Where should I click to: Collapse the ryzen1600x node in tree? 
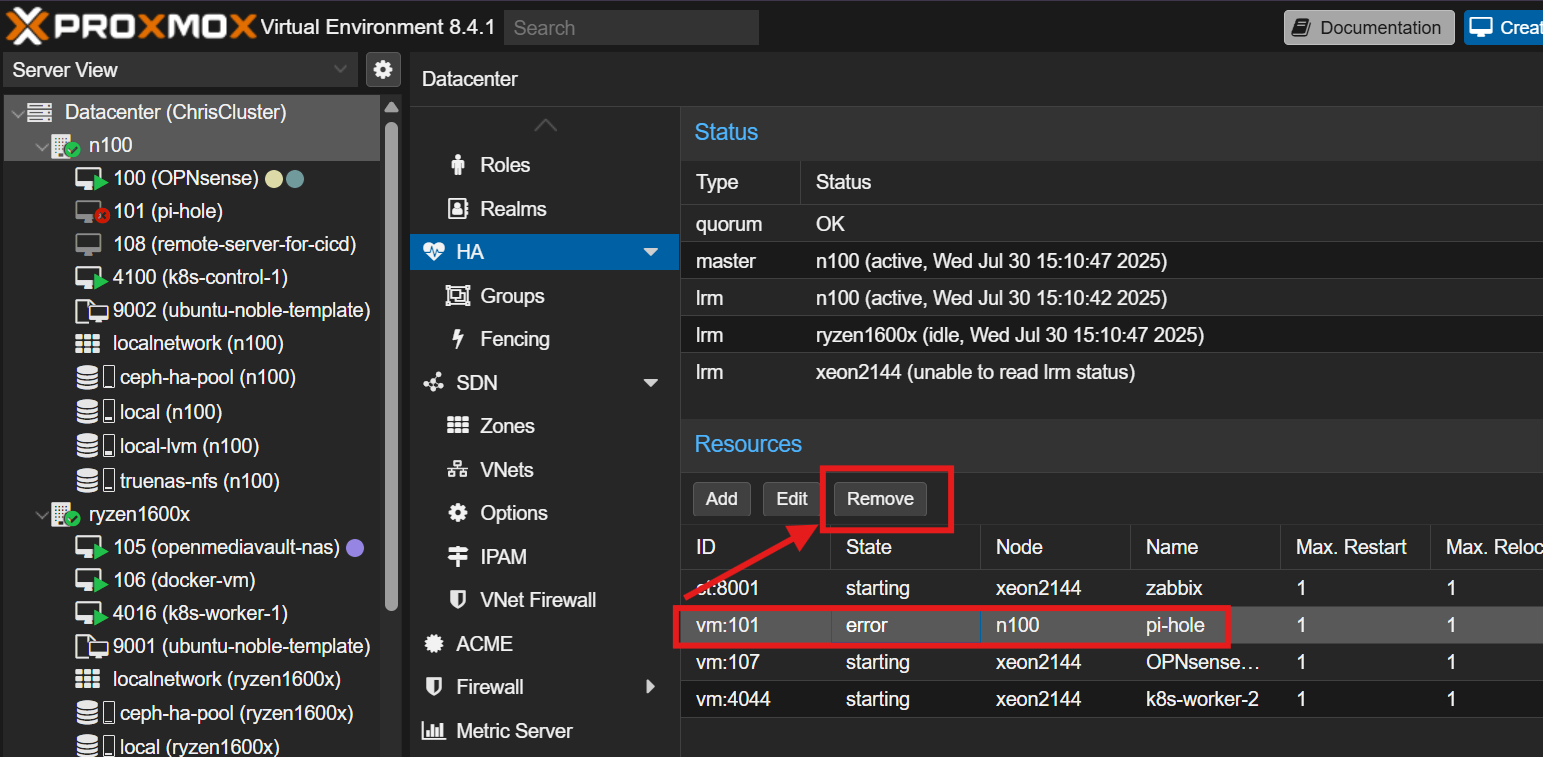tap(41, 515)
